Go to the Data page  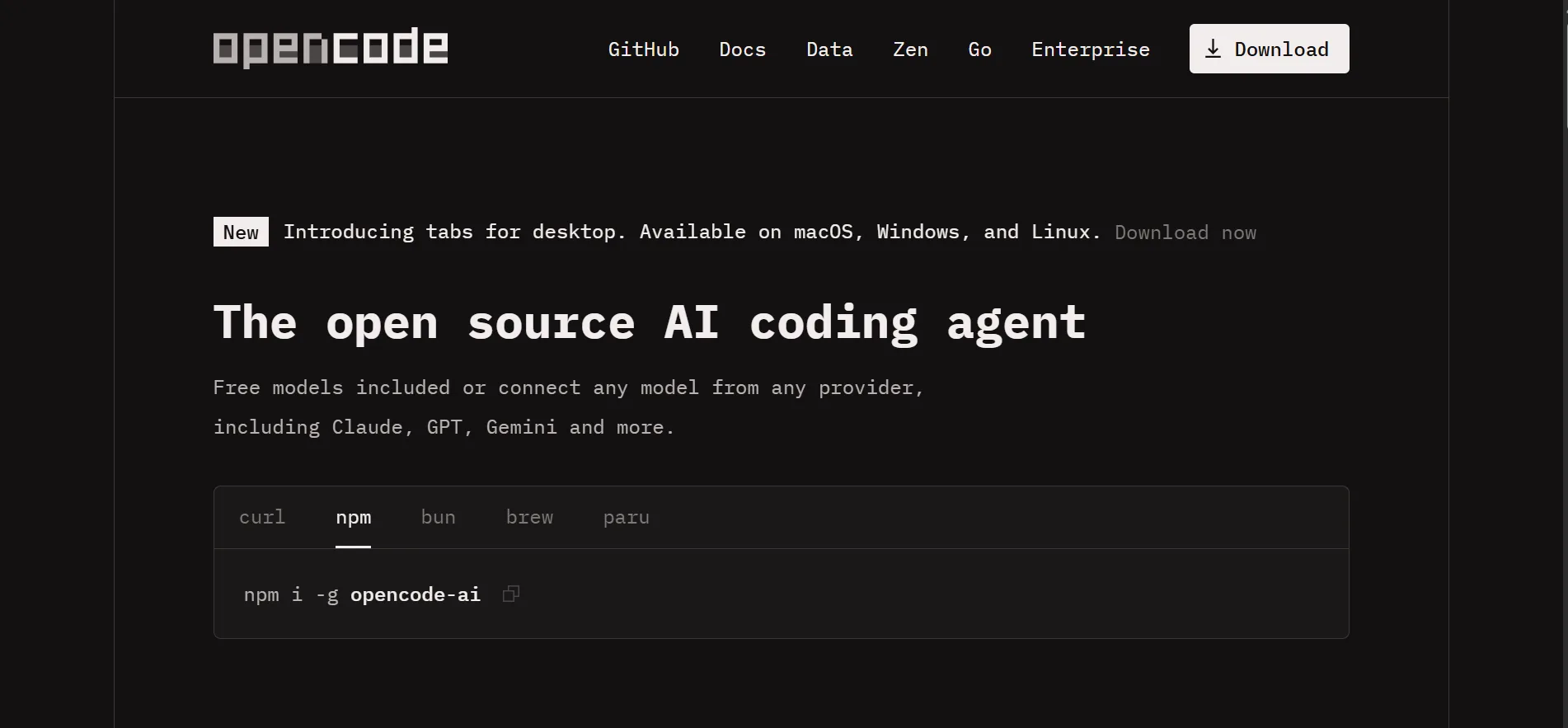(x=829, y=49)
